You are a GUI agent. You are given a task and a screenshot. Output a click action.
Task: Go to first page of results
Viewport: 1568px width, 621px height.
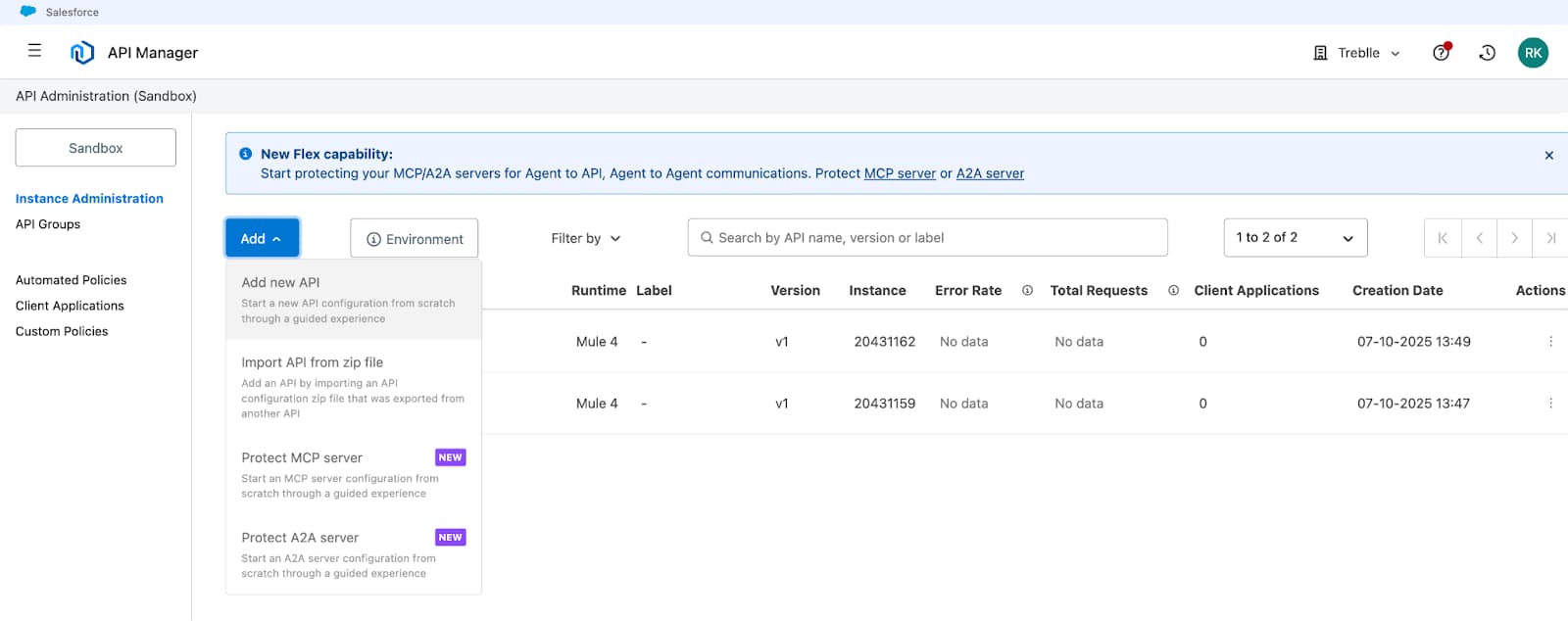click(x=1443, y=238)
